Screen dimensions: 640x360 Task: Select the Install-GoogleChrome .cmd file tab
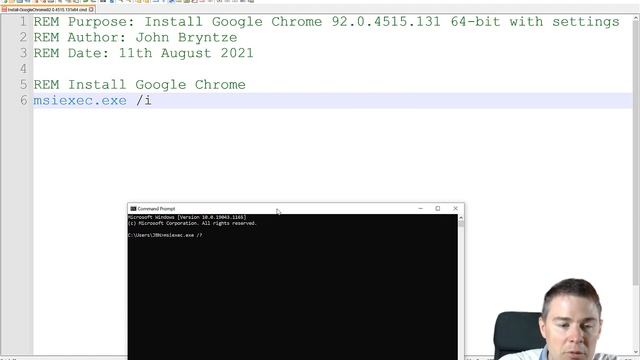[x=47, y=9]
